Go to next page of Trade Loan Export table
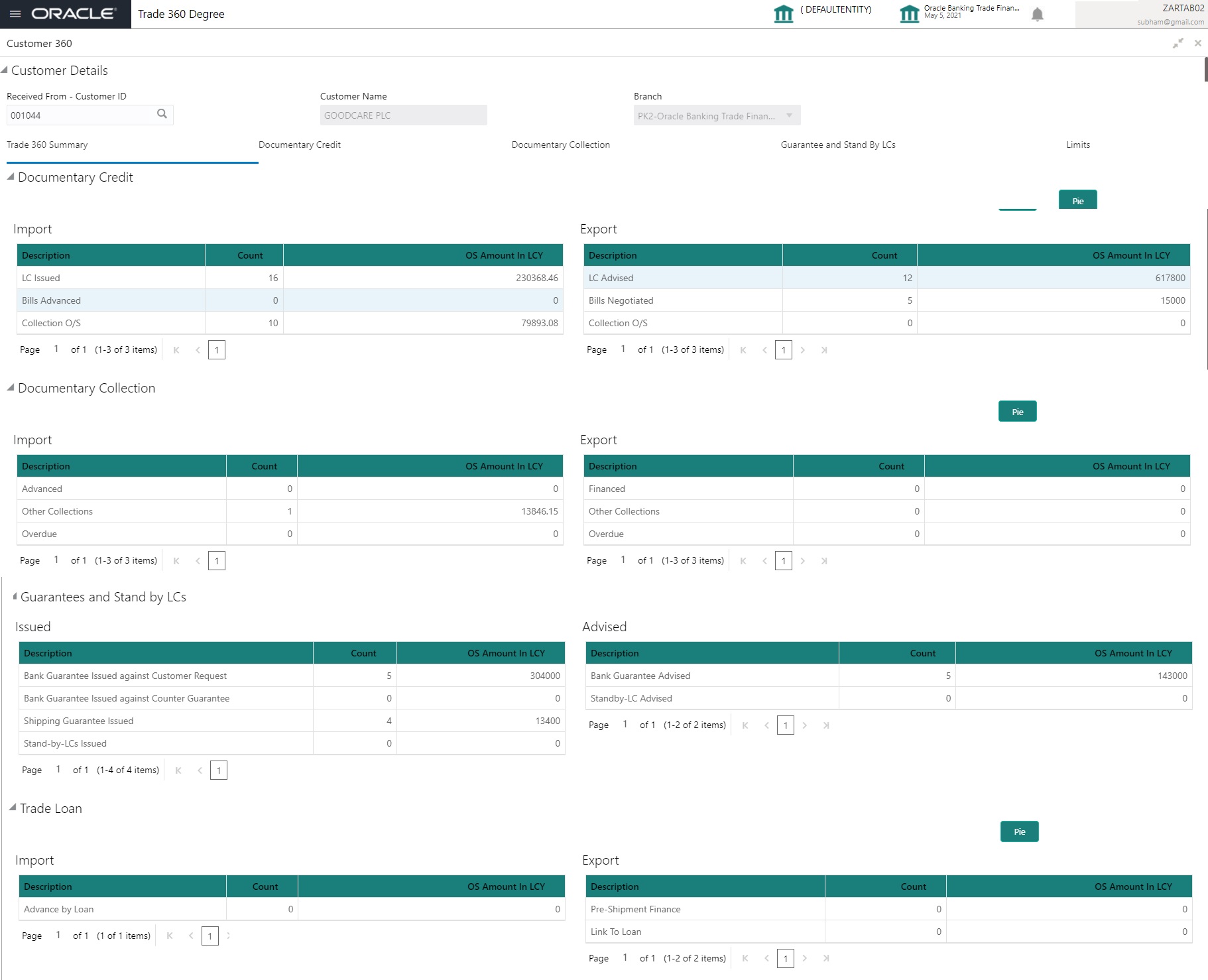This screenshot has width=1208, height=980. [805, 958]
